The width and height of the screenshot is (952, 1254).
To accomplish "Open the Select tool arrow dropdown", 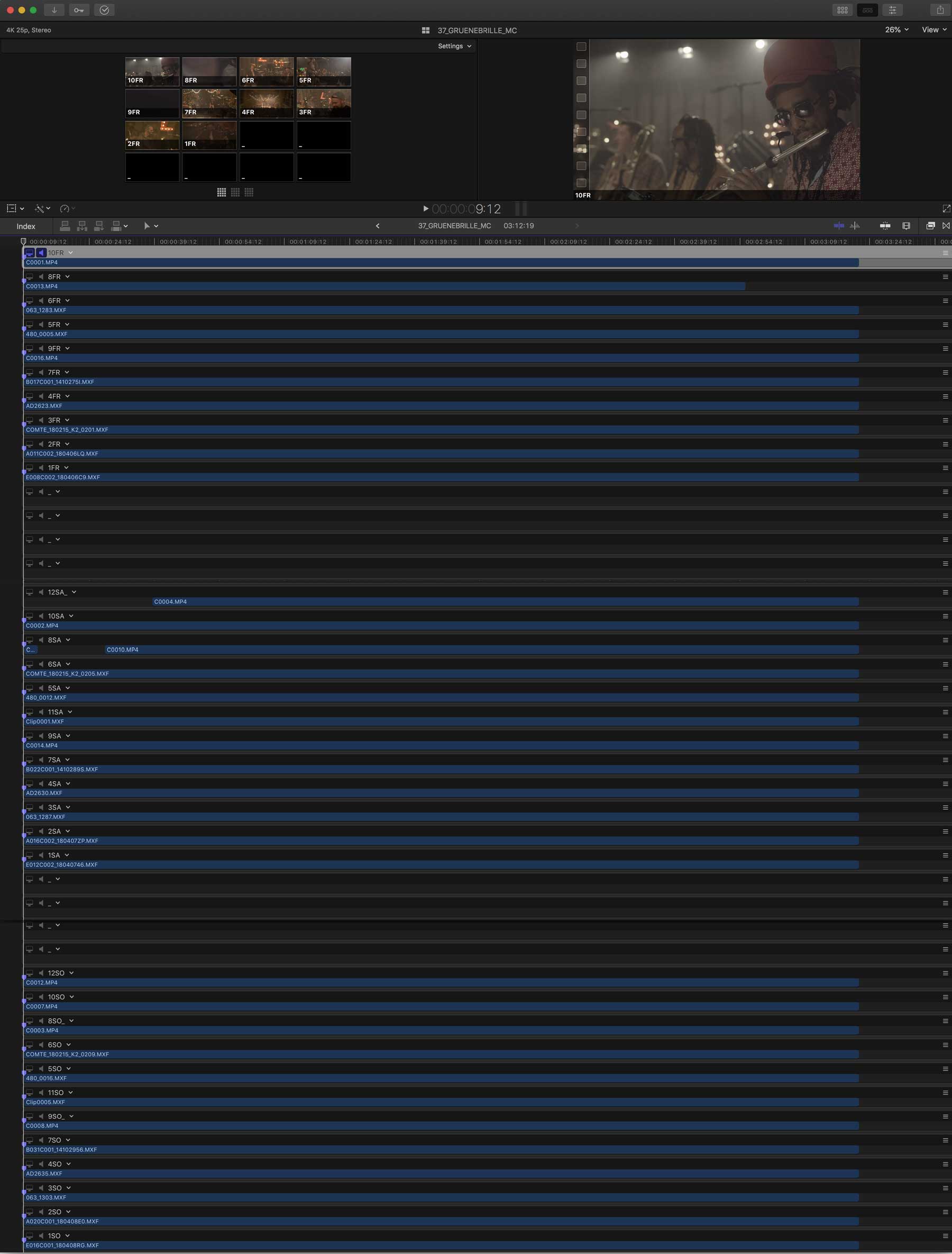I will coord(151,226).
